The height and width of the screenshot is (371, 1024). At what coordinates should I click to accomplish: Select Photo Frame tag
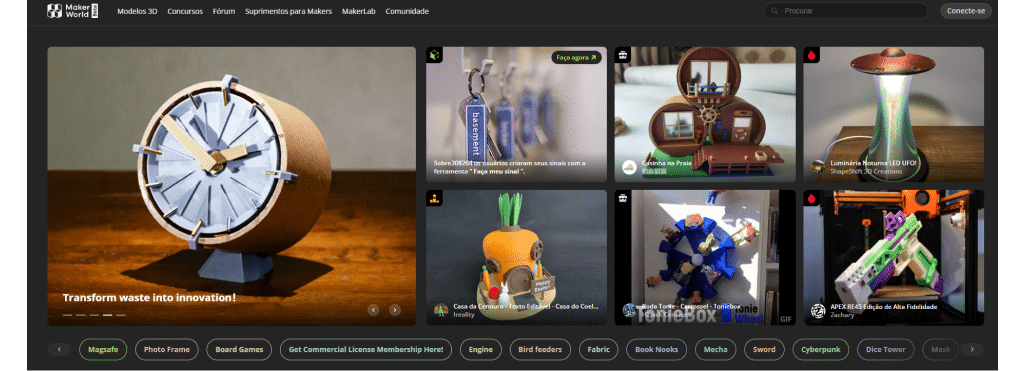(x=167, y=349)
